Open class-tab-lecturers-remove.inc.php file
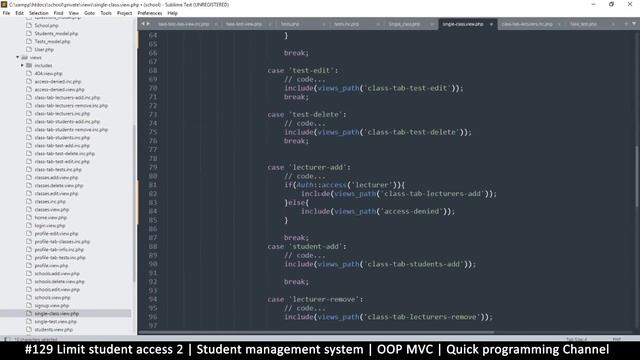The height and width of the screenshot is (360, 640). tap(71, 106)
